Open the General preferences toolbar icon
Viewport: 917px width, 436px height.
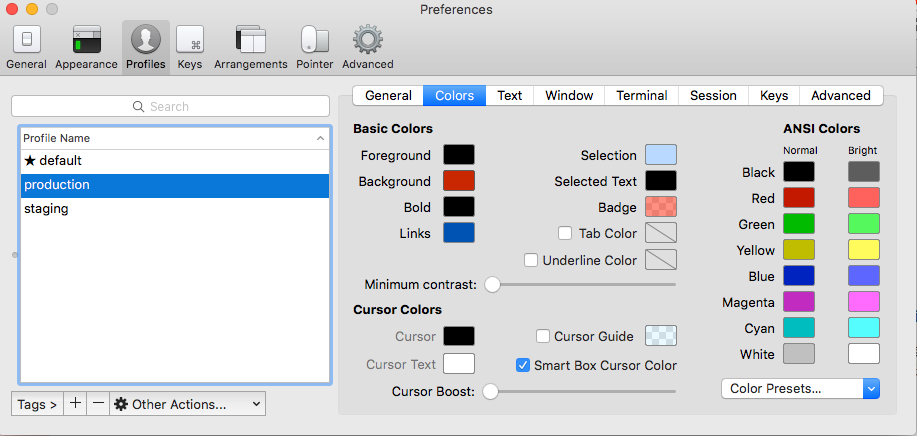26,47
